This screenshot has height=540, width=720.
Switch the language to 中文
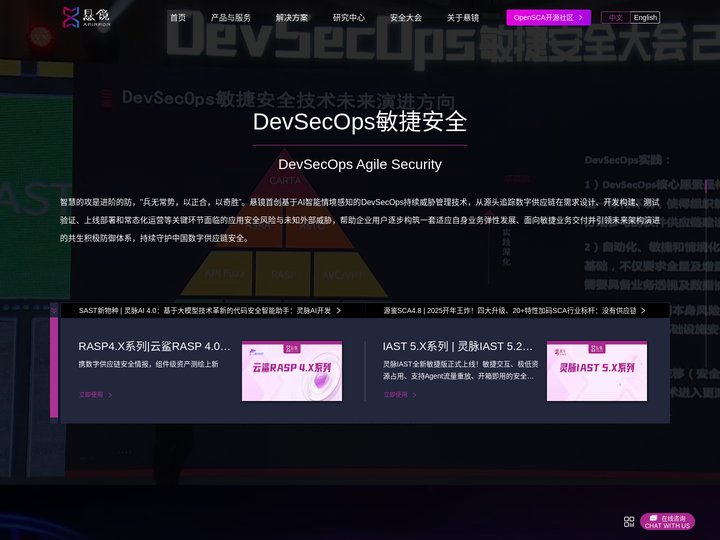click(x=616, y=17)
